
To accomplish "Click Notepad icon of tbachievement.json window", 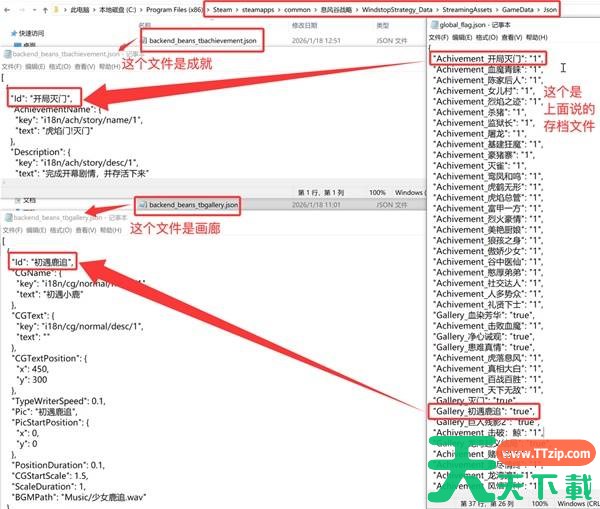I will coord(8,54).
